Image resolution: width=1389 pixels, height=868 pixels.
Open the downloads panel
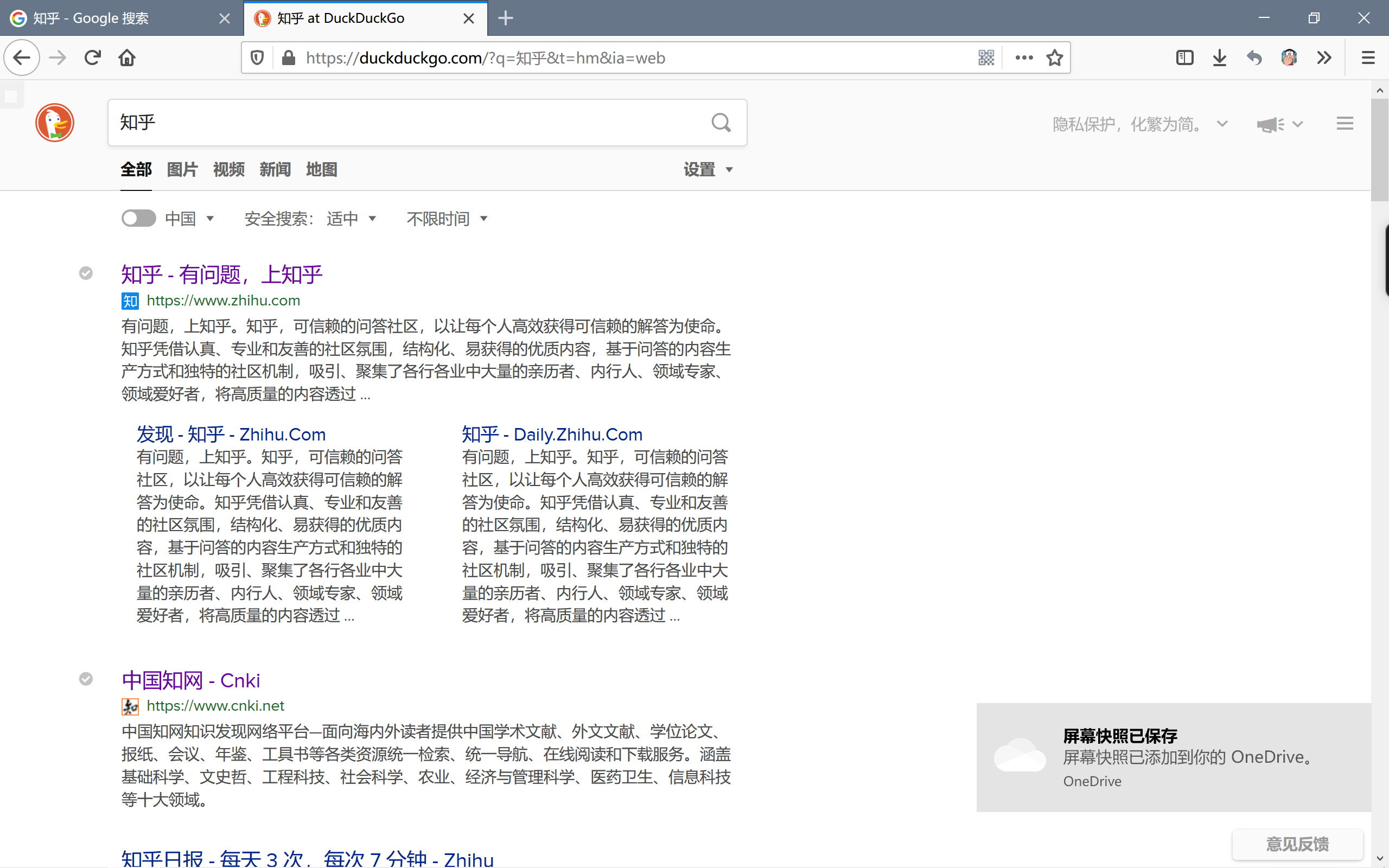(x=1220, y=58)
